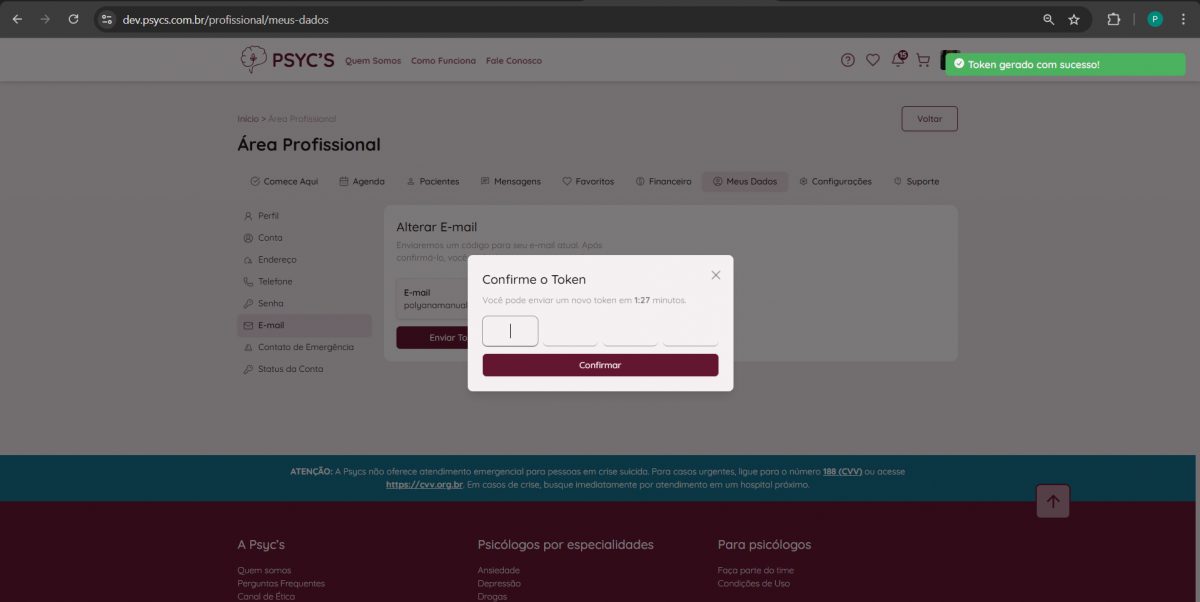Switch to the Financeiro tab
The image size is (1200, 602).
pyautogui.click(x=663, y=182)
